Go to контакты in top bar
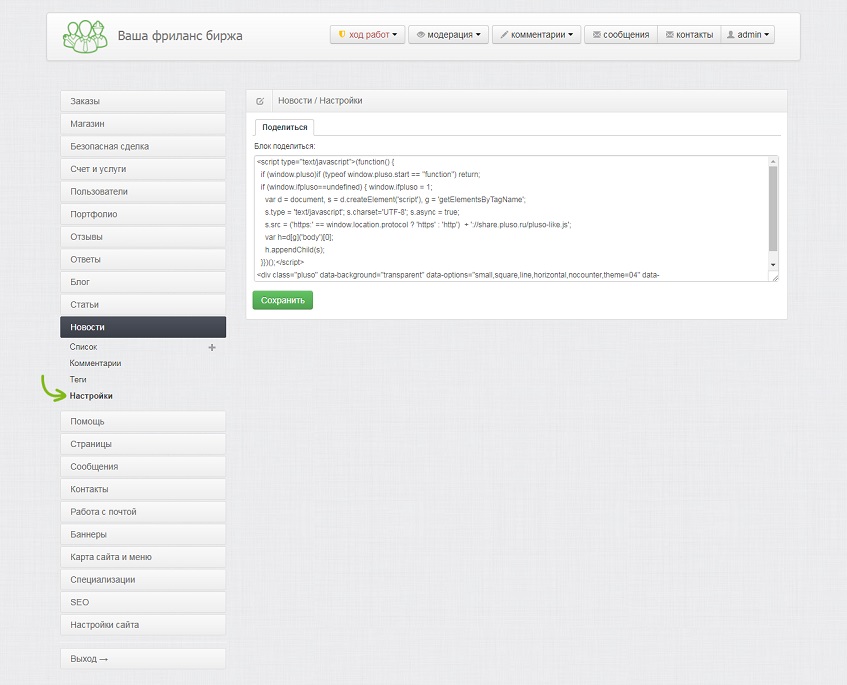Image resolution: width=847 pixels, height=685 pixels. [x=689, y=35]
